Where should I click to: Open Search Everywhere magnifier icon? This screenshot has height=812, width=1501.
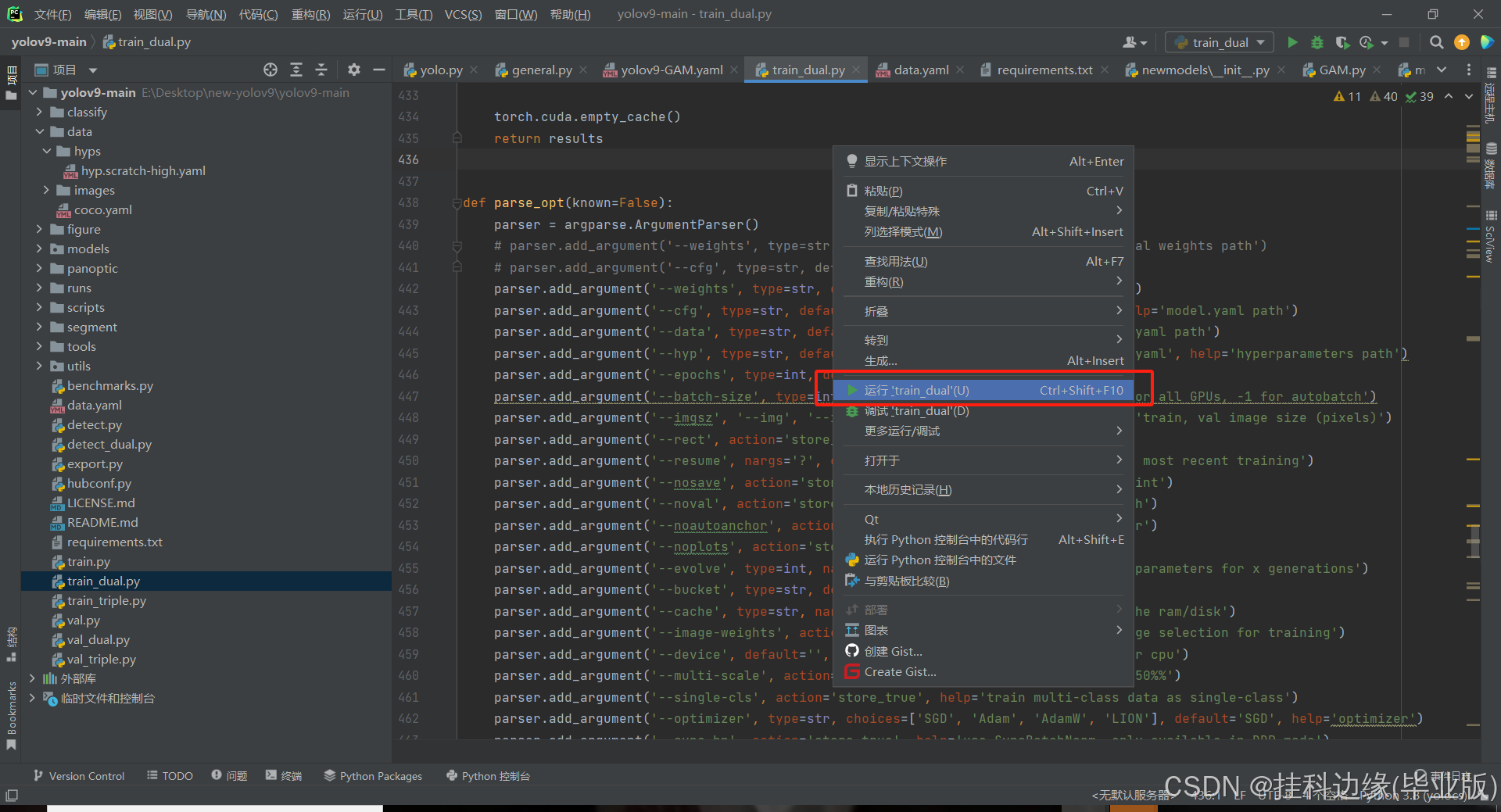coord(1436,42)
